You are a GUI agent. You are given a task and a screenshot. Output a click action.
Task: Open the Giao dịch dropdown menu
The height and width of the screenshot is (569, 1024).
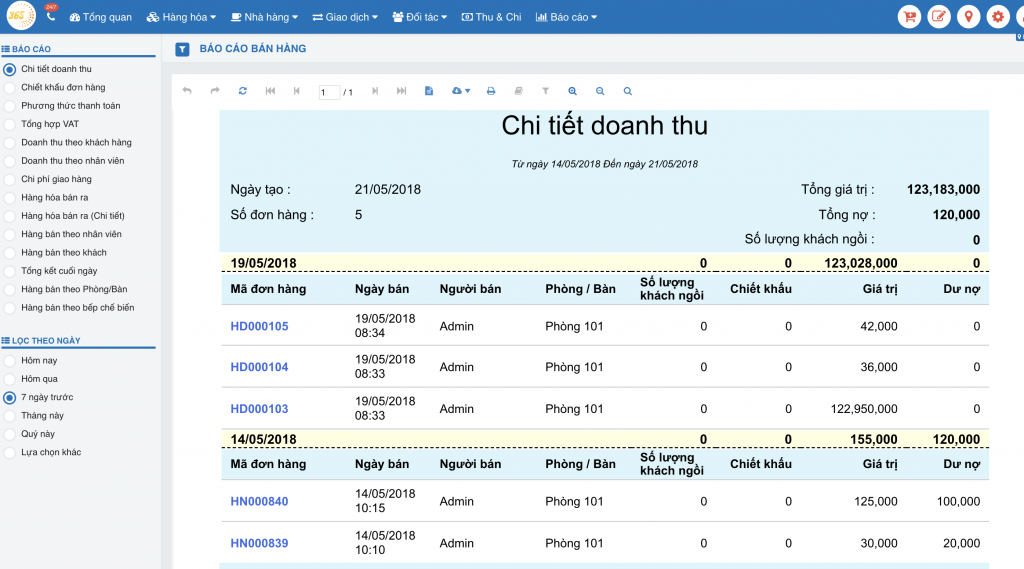[345, 17]
